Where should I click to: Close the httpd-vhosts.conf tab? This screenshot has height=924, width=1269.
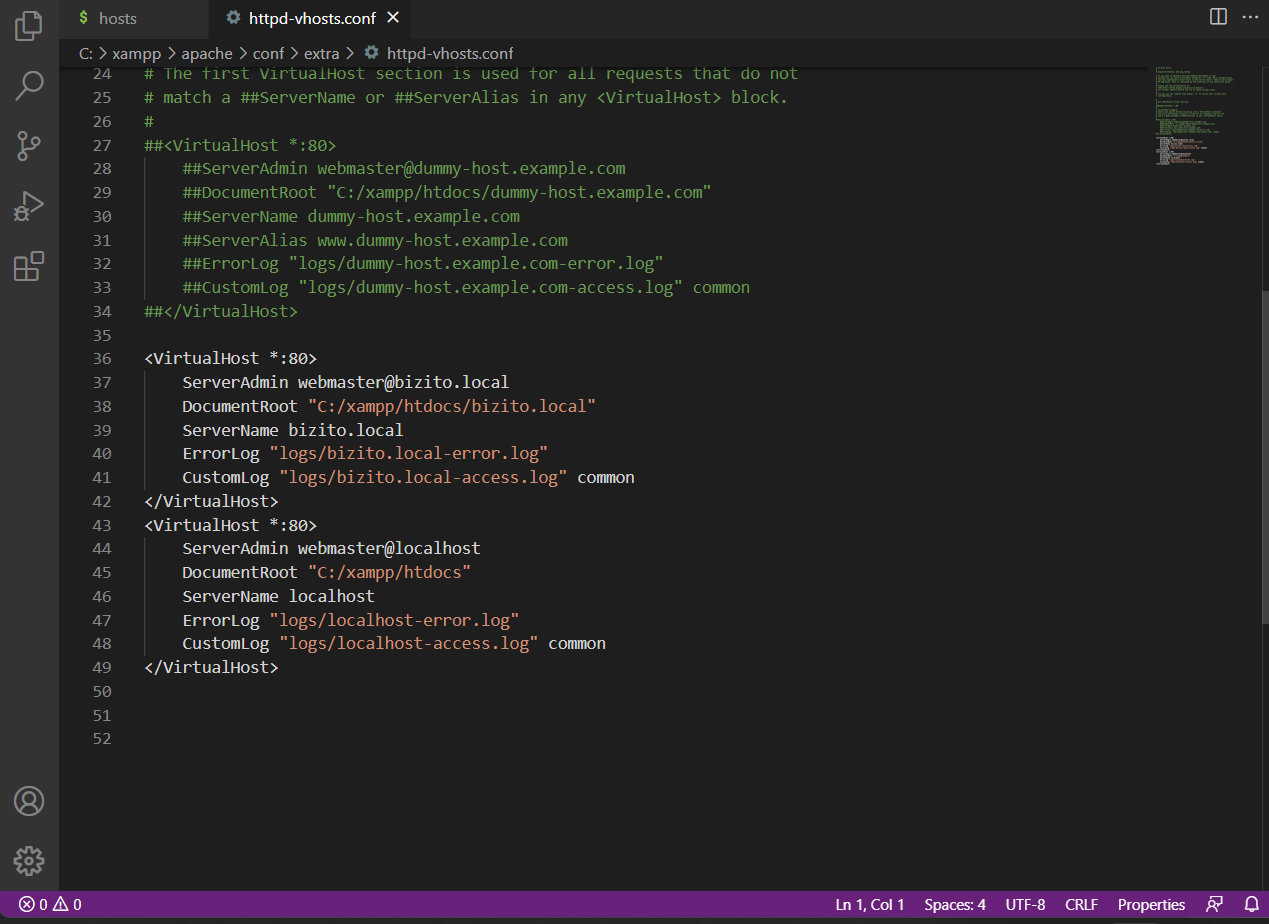point(393,18)
